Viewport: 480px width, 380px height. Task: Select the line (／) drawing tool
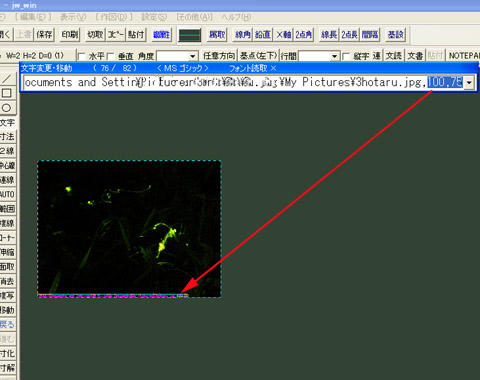(x=7, y=79)
